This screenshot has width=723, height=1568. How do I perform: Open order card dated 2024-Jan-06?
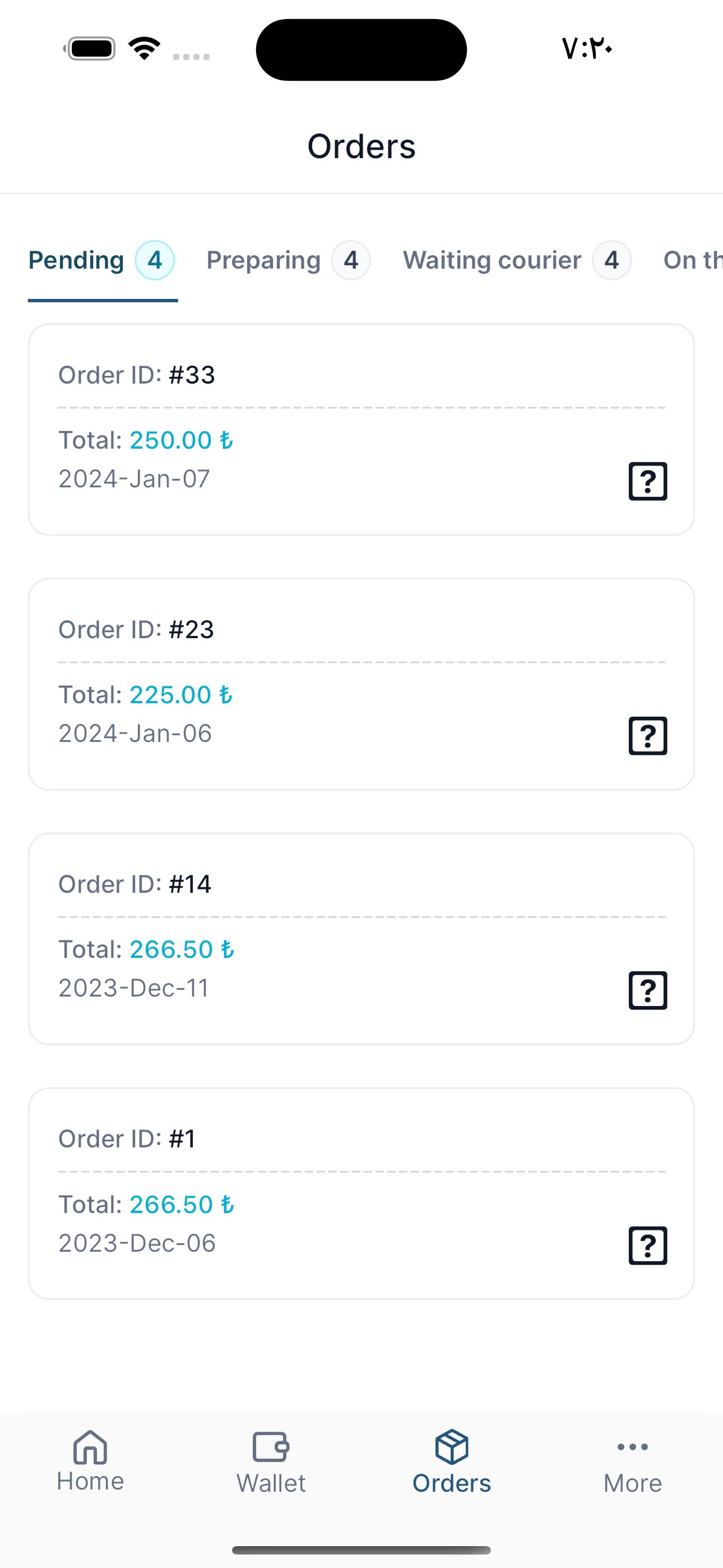361,684
